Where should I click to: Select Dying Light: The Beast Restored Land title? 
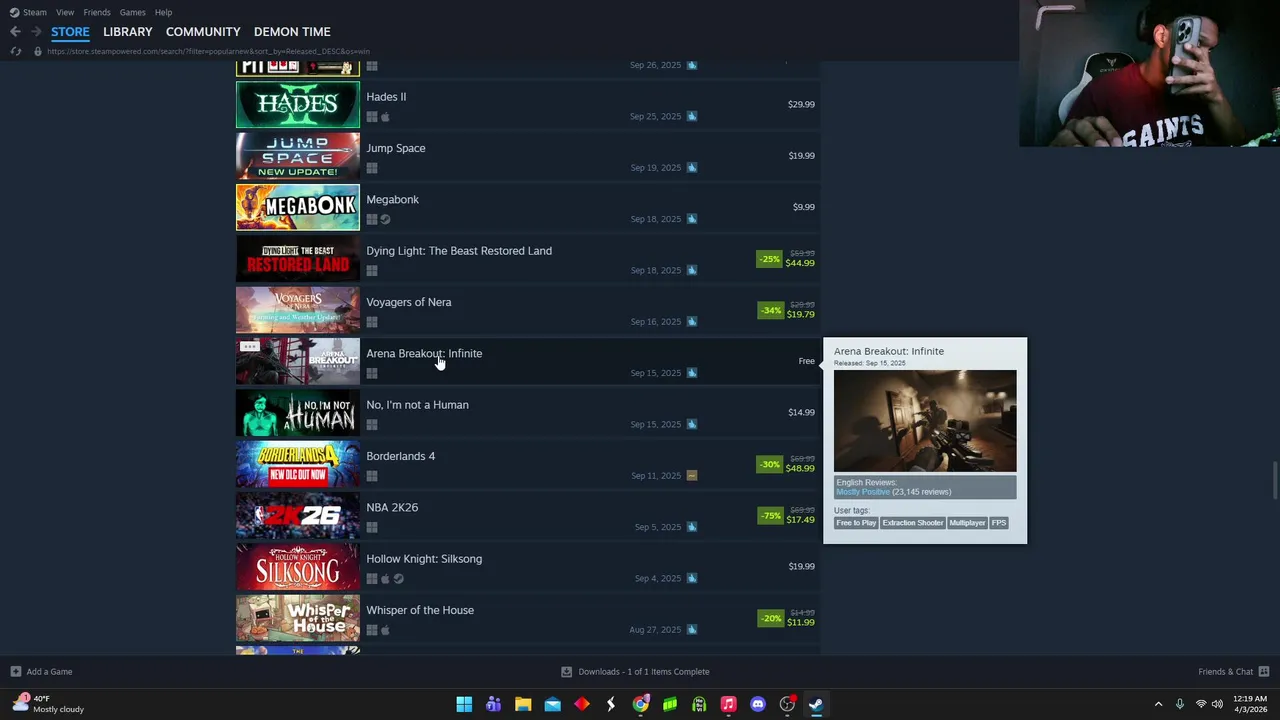point(459,251)
